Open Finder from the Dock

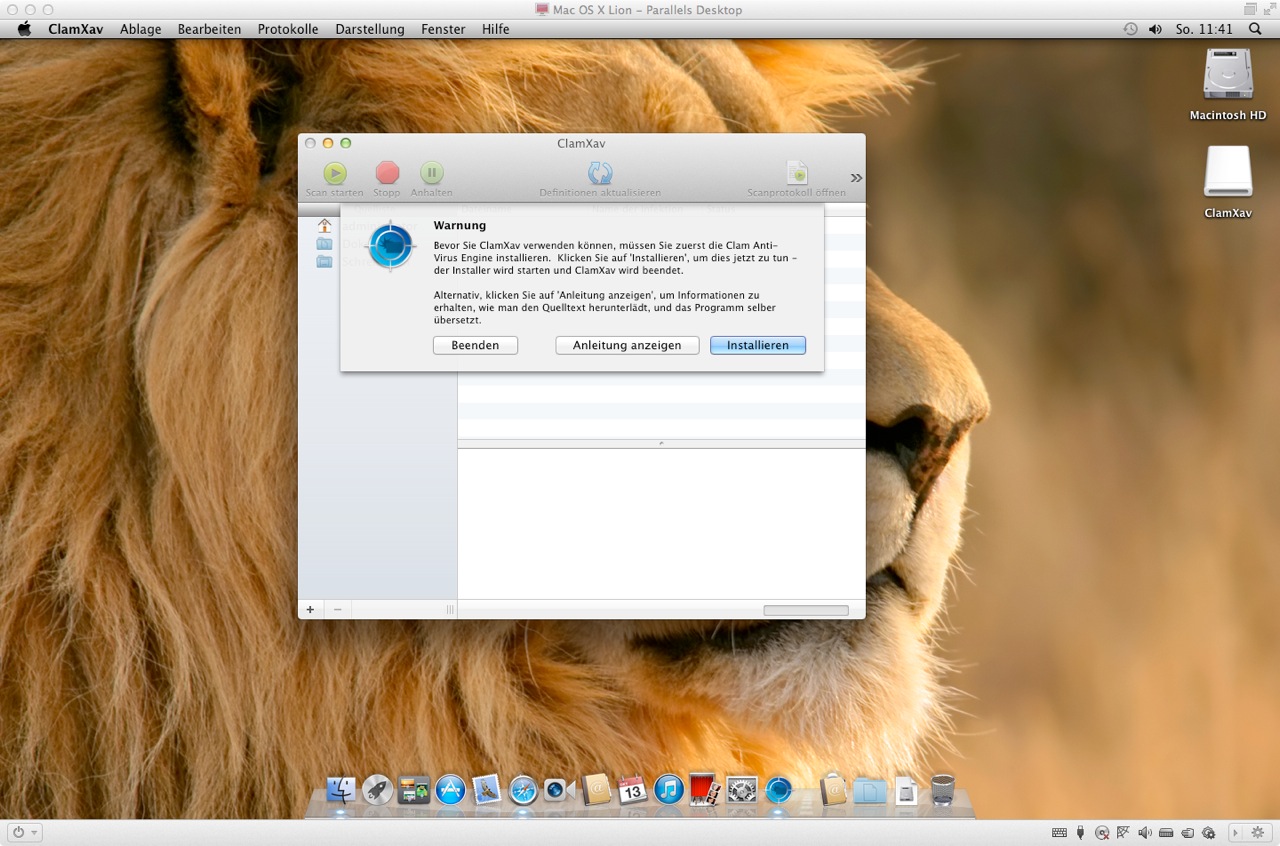point(341,790)
